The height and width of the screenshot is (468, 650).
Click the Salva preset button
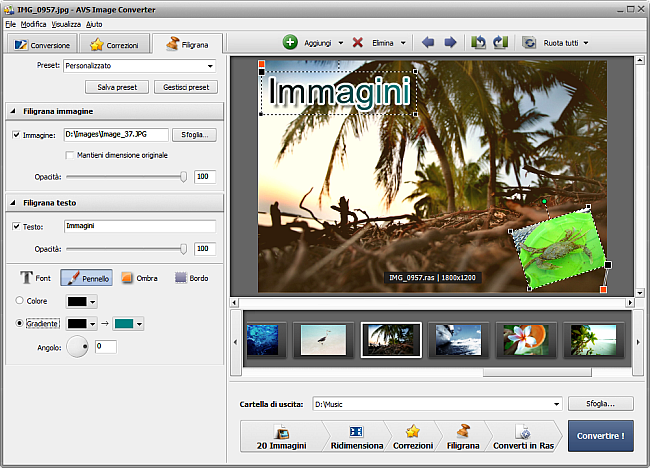[117, 87]
